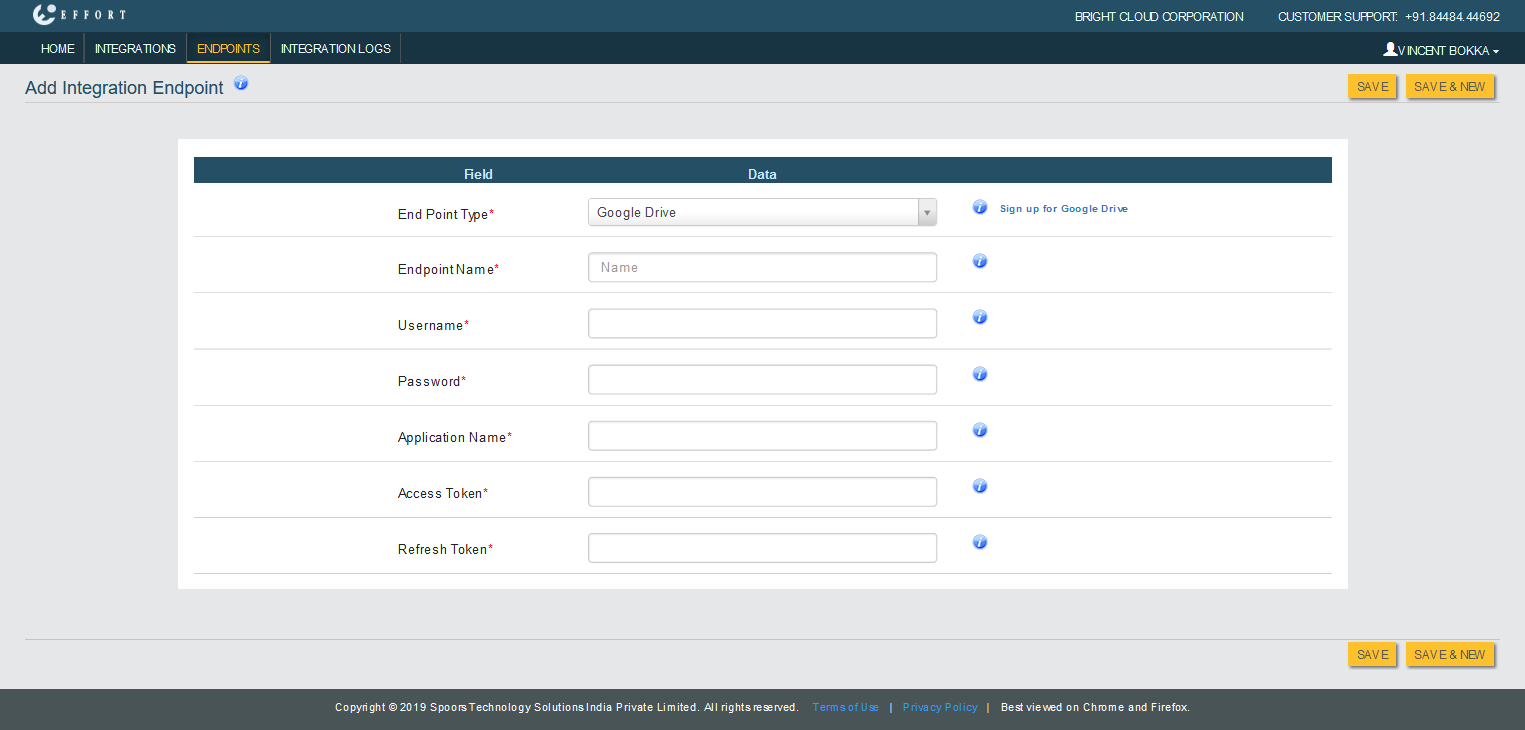This screenshot has height=730, width=1525.
Task: Click the info icon next to Refresh Token field
Action: click(980, 542)
